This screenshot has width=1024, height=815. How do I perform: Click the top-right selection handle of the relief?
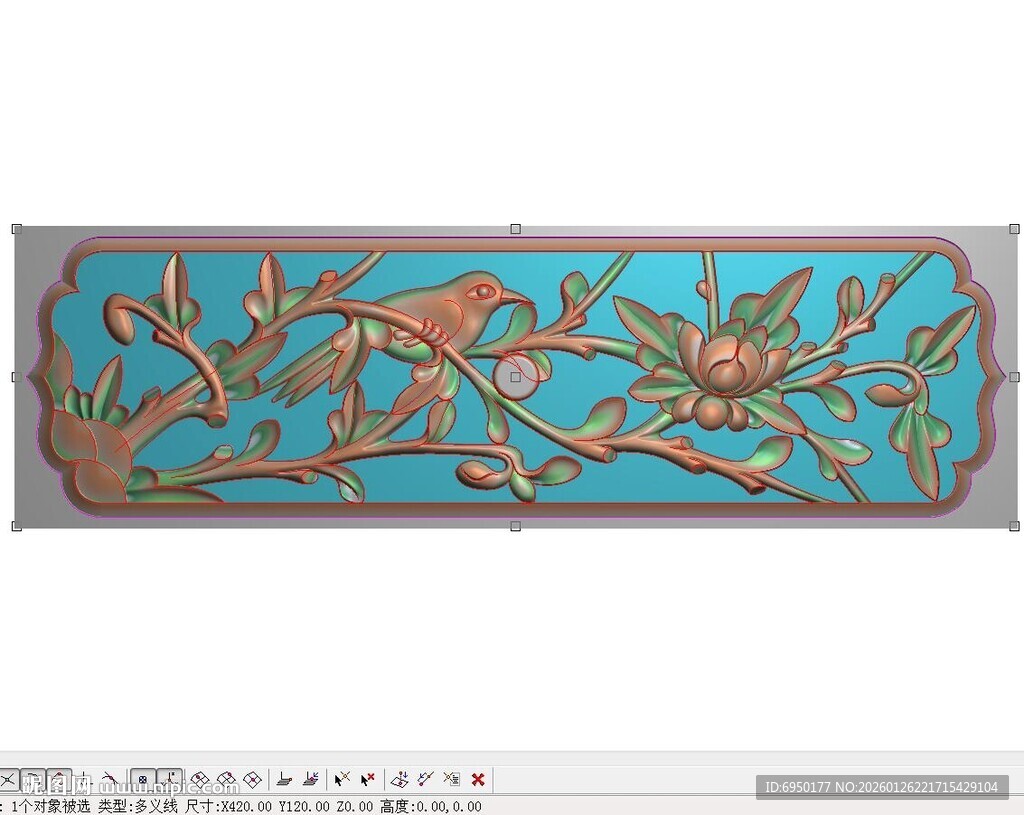coord(1014,229)
